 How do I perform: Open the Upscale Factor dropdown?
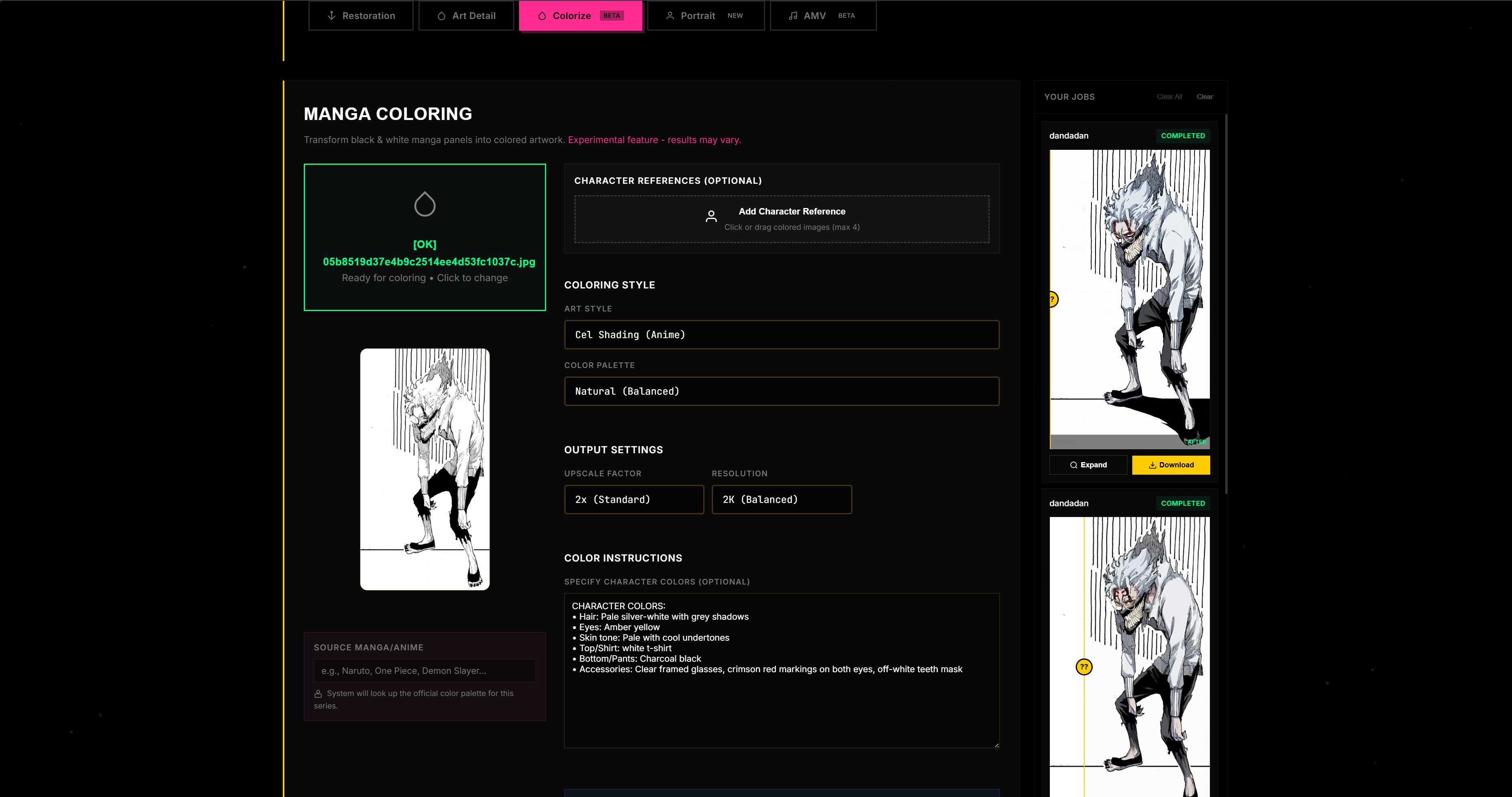coord(634,499)
